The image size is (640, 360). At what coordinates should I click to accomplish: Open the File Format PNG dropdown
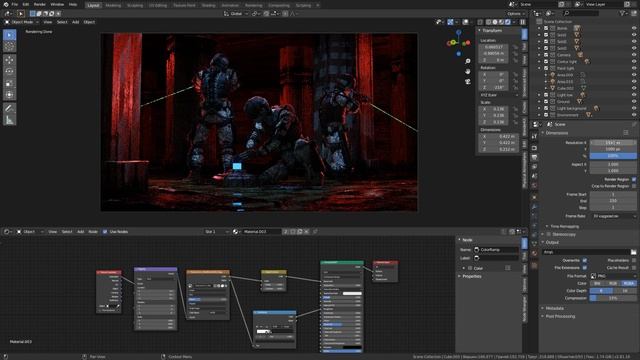(613, 276)
